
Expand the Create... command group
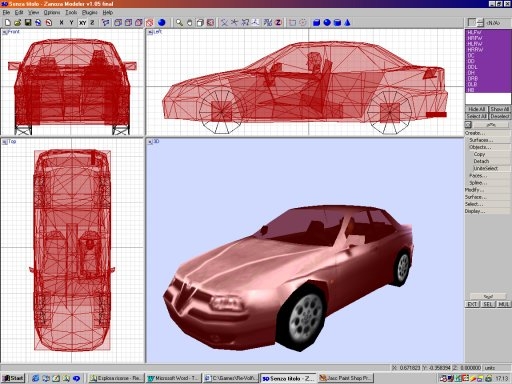click(x=488, y=133)
